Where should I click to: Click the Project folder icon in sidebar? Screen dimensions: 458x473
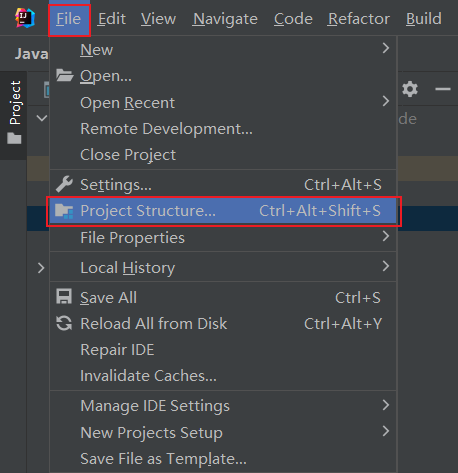tap(14, 138)
